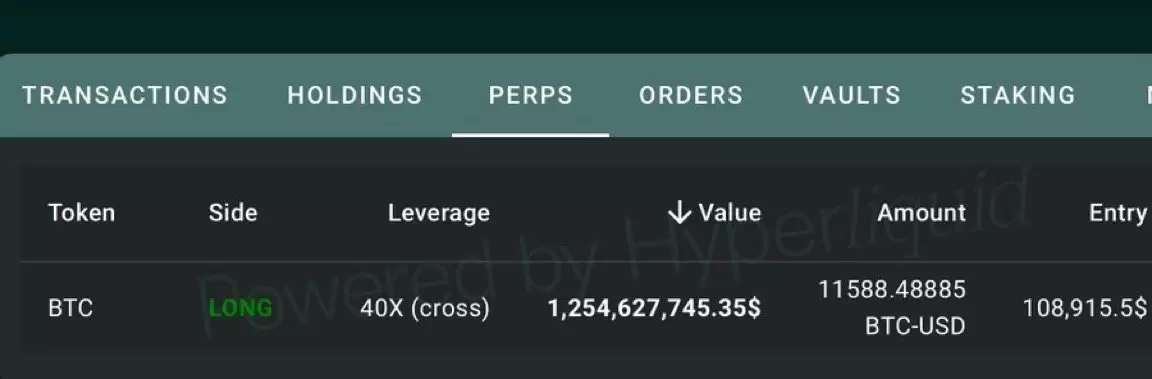
Task: Select the Perps tab
Action: [x=530, y=95]
